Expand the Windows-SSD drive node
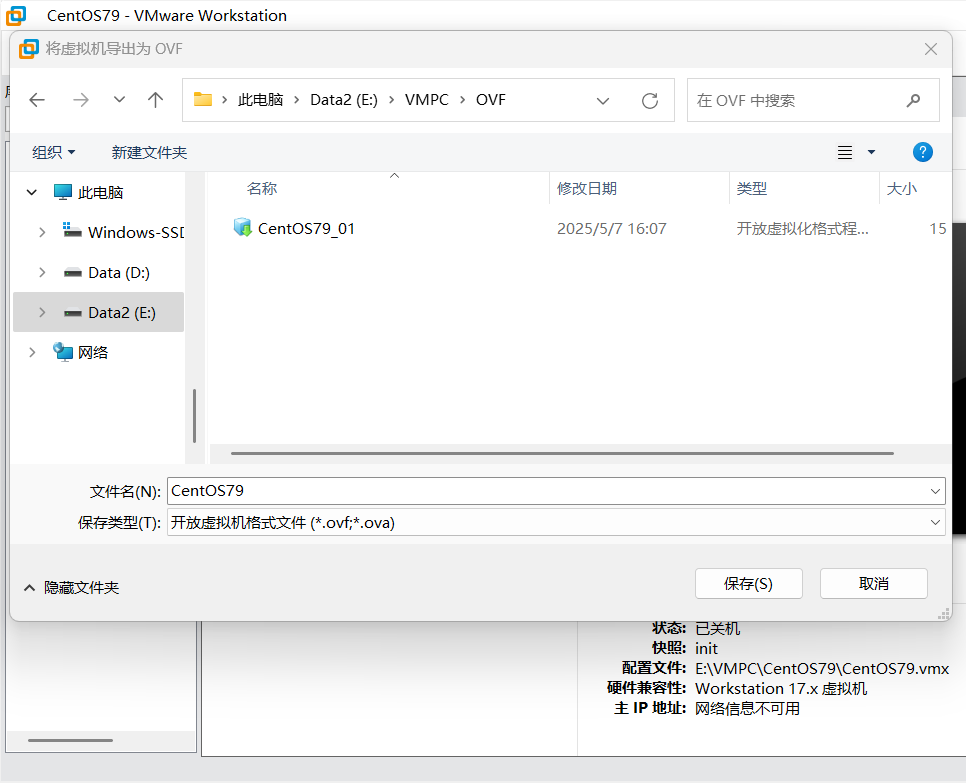This screenshot has width=966, height=783. [42, 232]
